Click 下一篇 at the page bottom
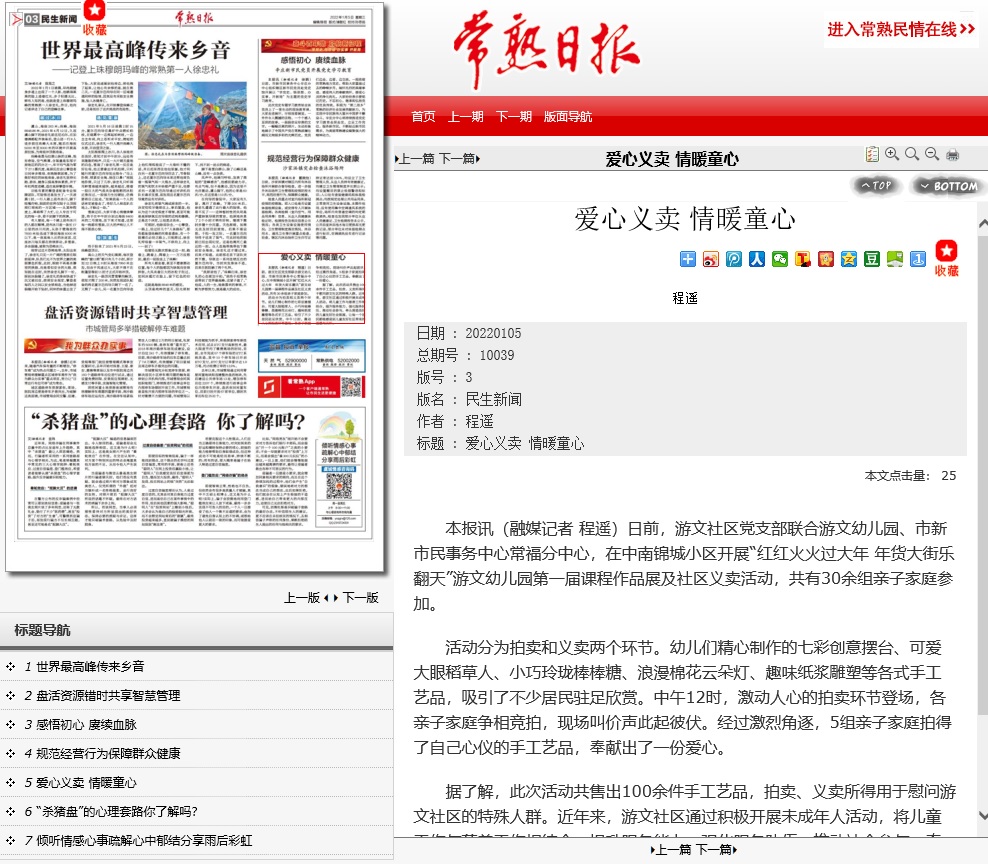 (x=716, y=850)
